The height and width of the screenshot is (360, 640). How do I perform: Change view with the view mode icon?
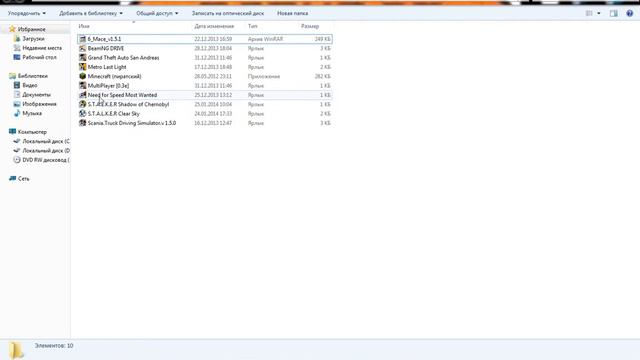589,13
